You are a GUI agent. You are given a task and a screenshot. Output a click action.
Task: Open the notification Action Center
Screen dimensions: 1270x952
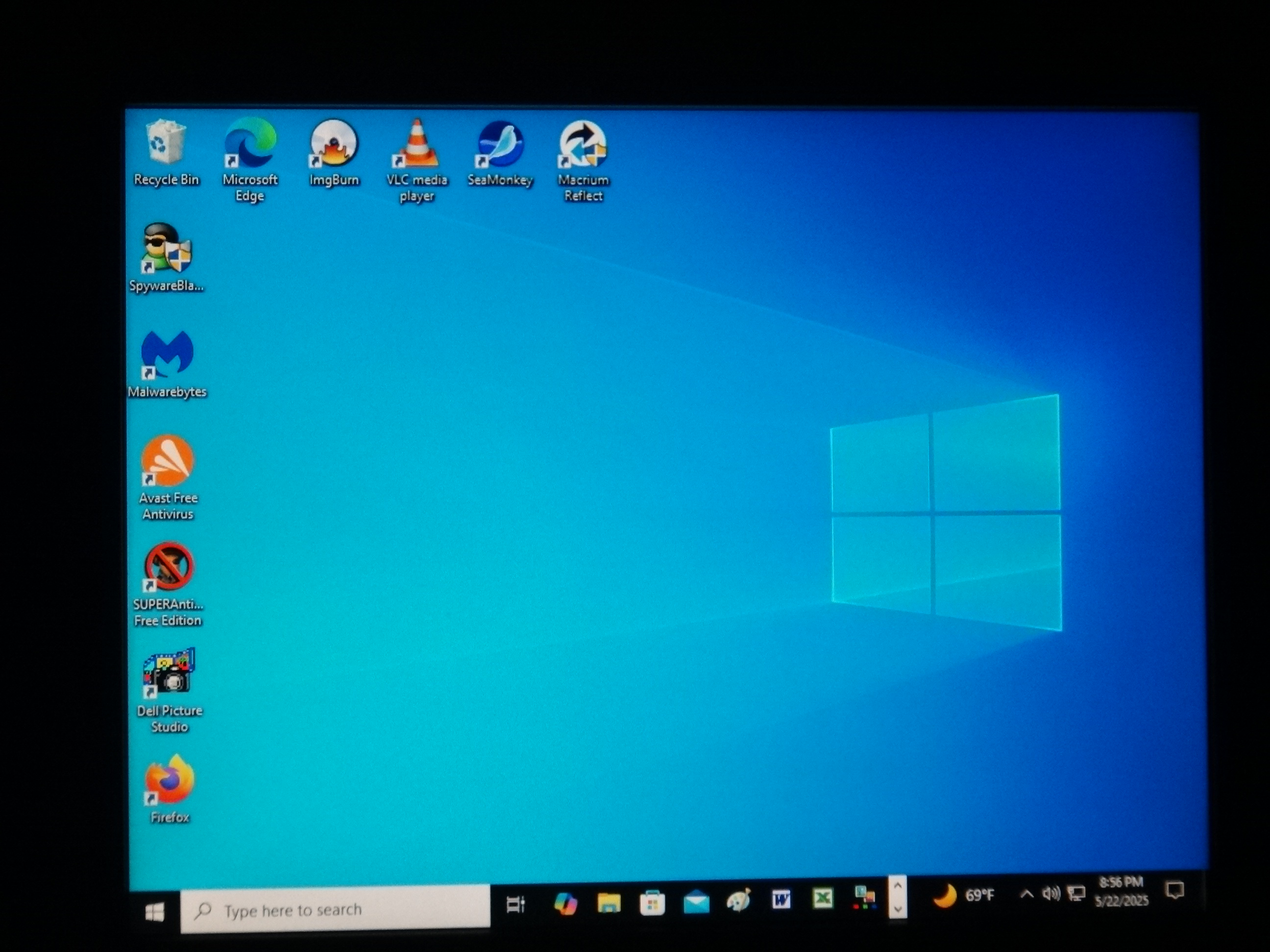point(1174,890)
